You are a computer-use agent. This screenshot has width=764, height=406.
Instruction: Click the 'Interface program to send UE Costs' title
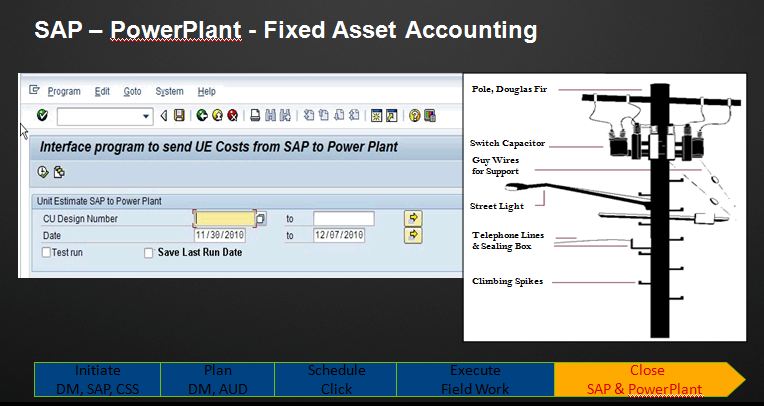(x=219, y=147)
